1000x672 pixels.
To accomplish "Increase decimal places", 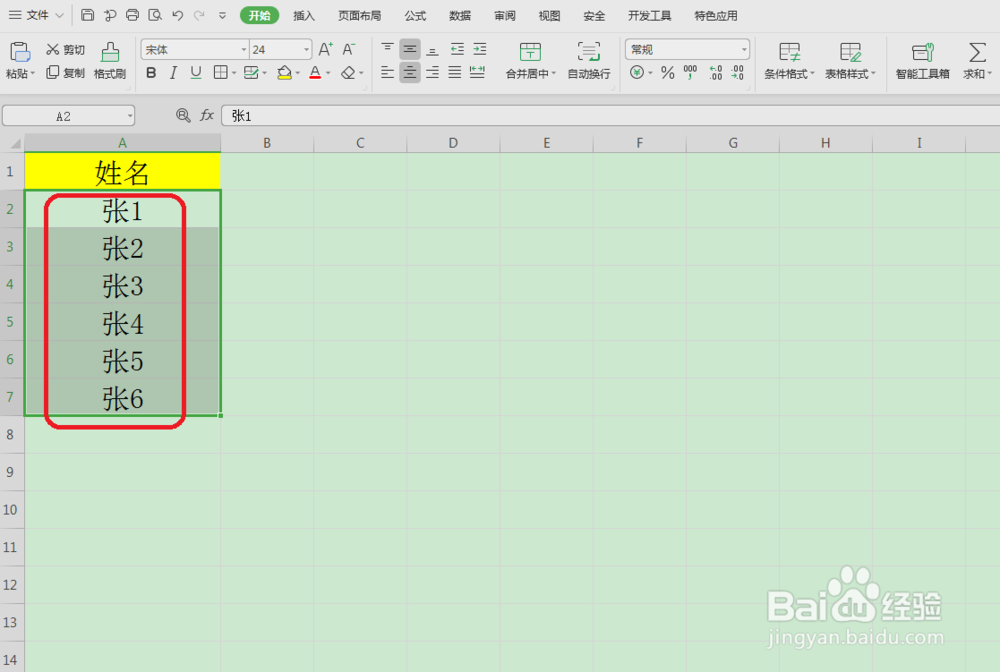I will tap(716, 73).
